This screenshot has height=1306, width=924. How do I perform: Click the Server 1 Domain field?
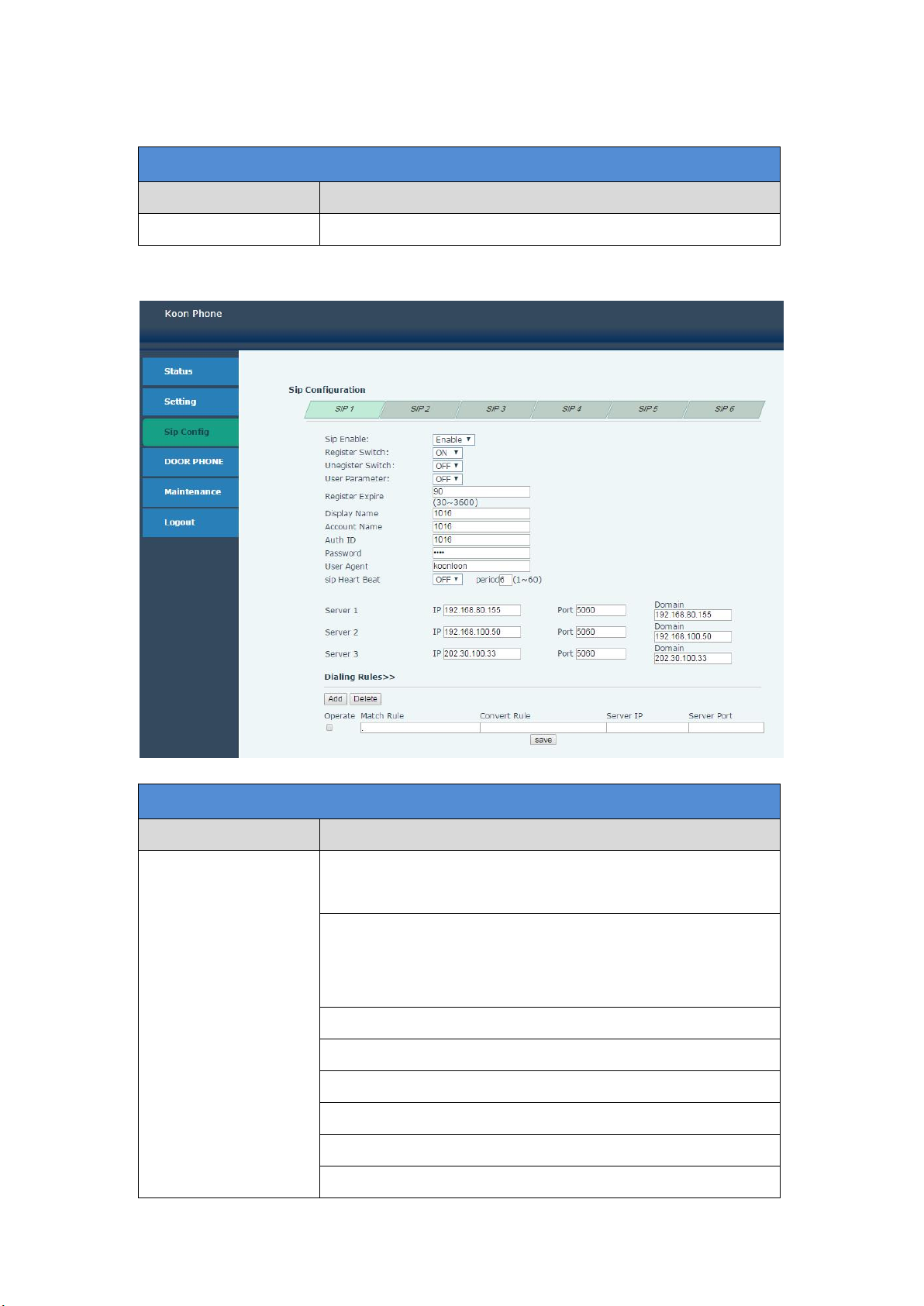(x=693, y=615)
